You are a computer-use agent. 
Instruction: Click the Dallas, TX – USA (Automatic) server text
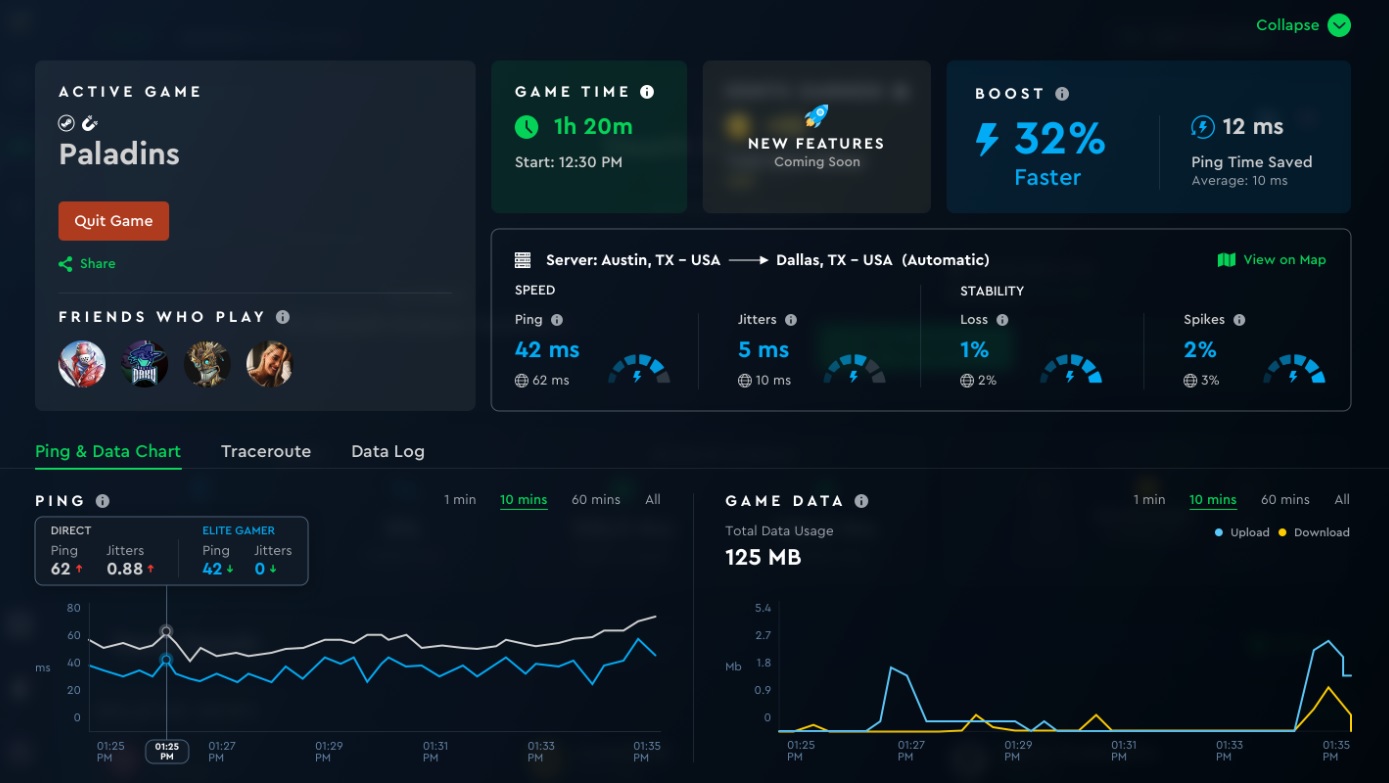coord(883,260)
